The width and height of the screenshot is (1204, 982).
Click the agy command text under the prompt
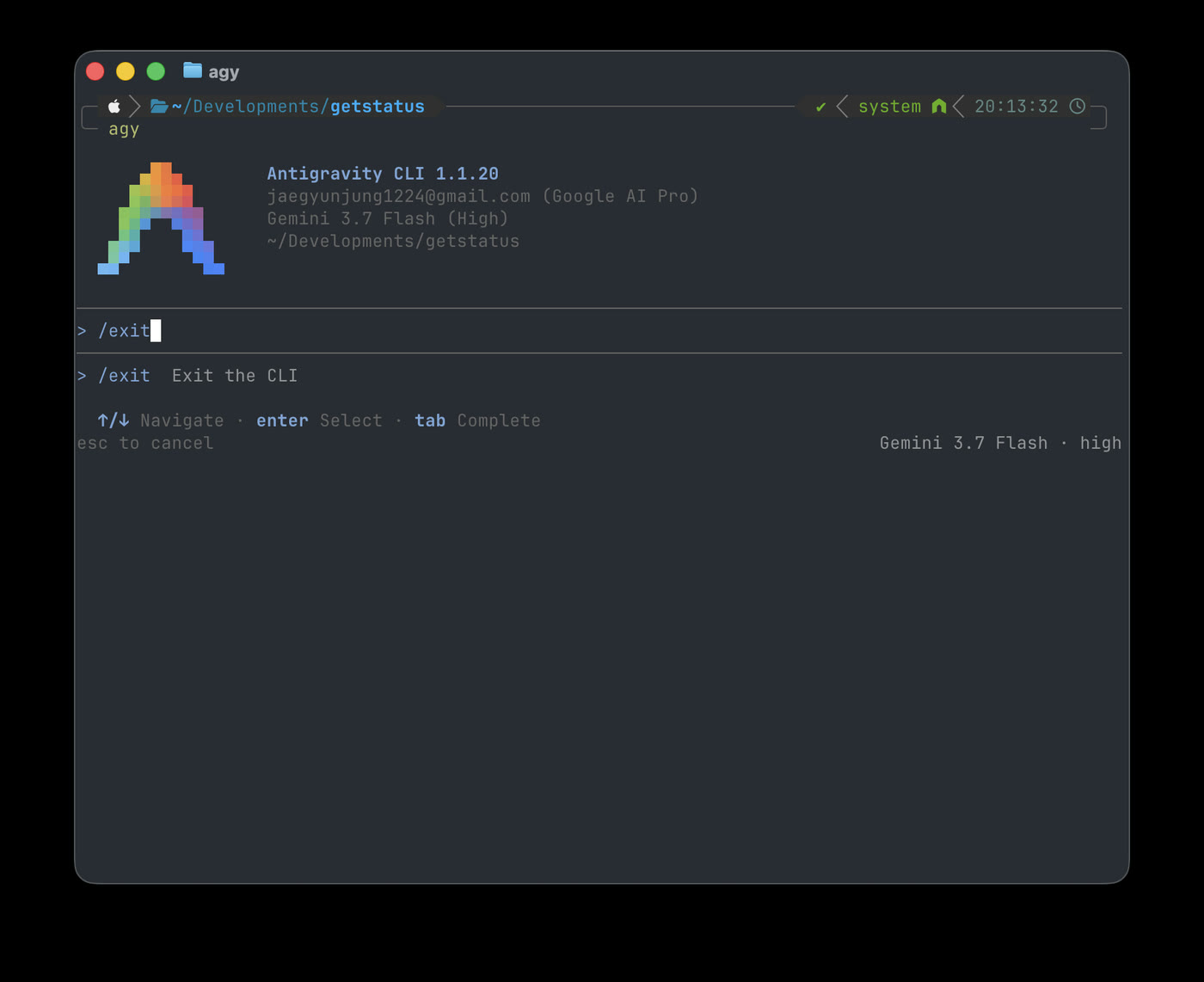[124, 129]
